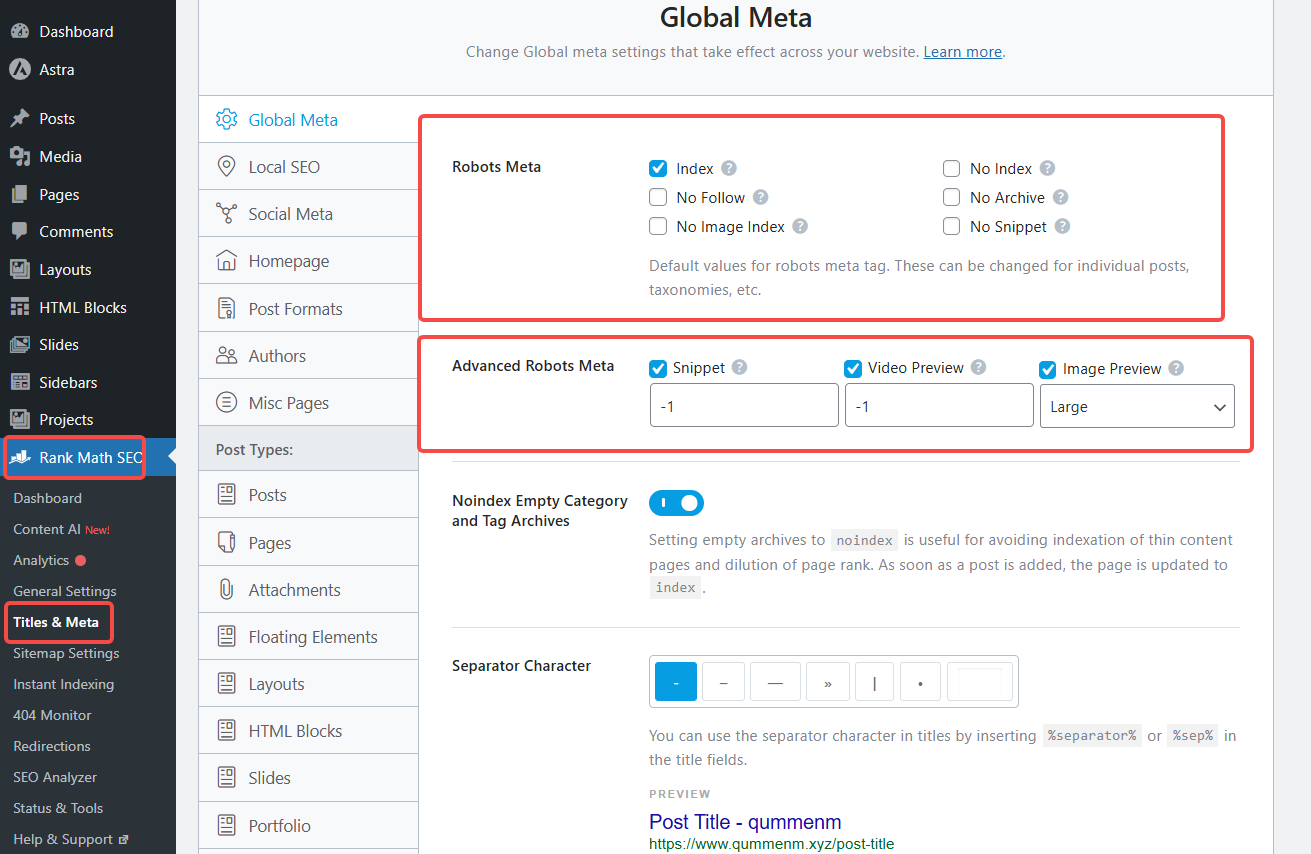Open the Misc Pages settings tab

(288, 404)
